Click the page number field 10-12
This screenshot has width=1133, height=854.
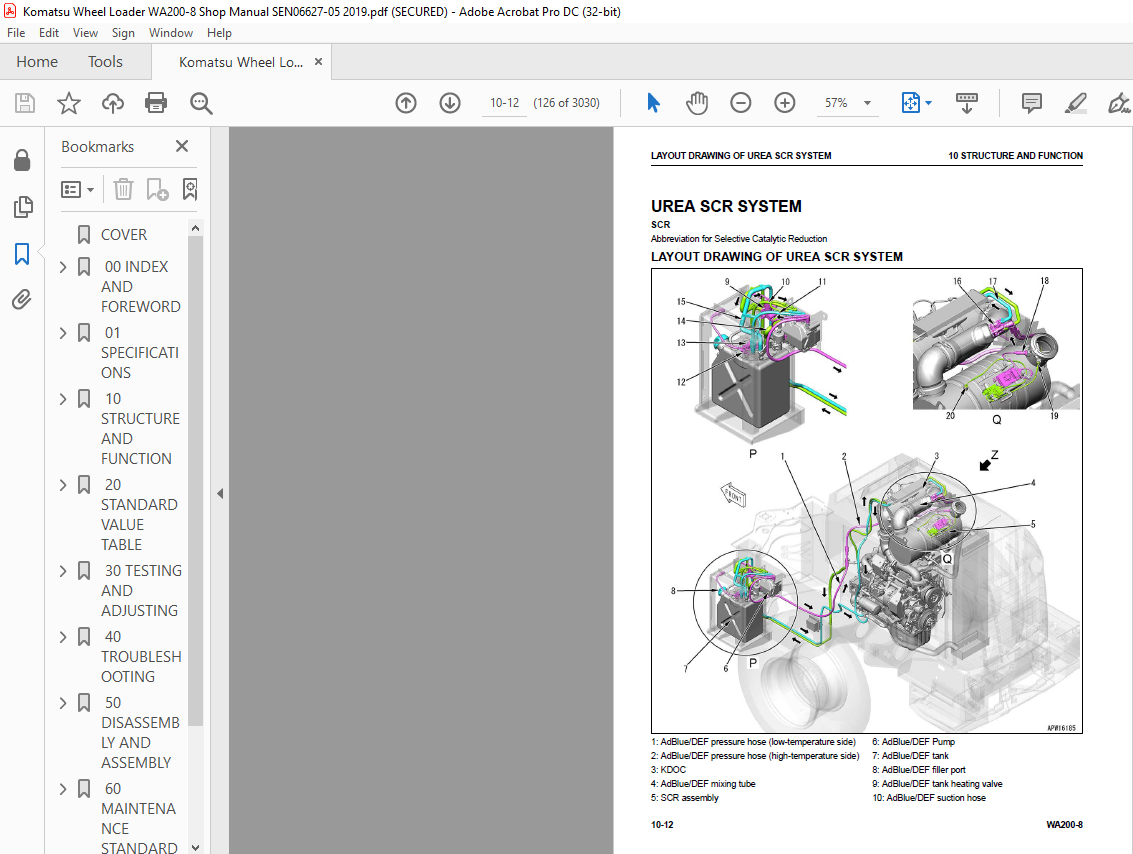pos(504,103)
